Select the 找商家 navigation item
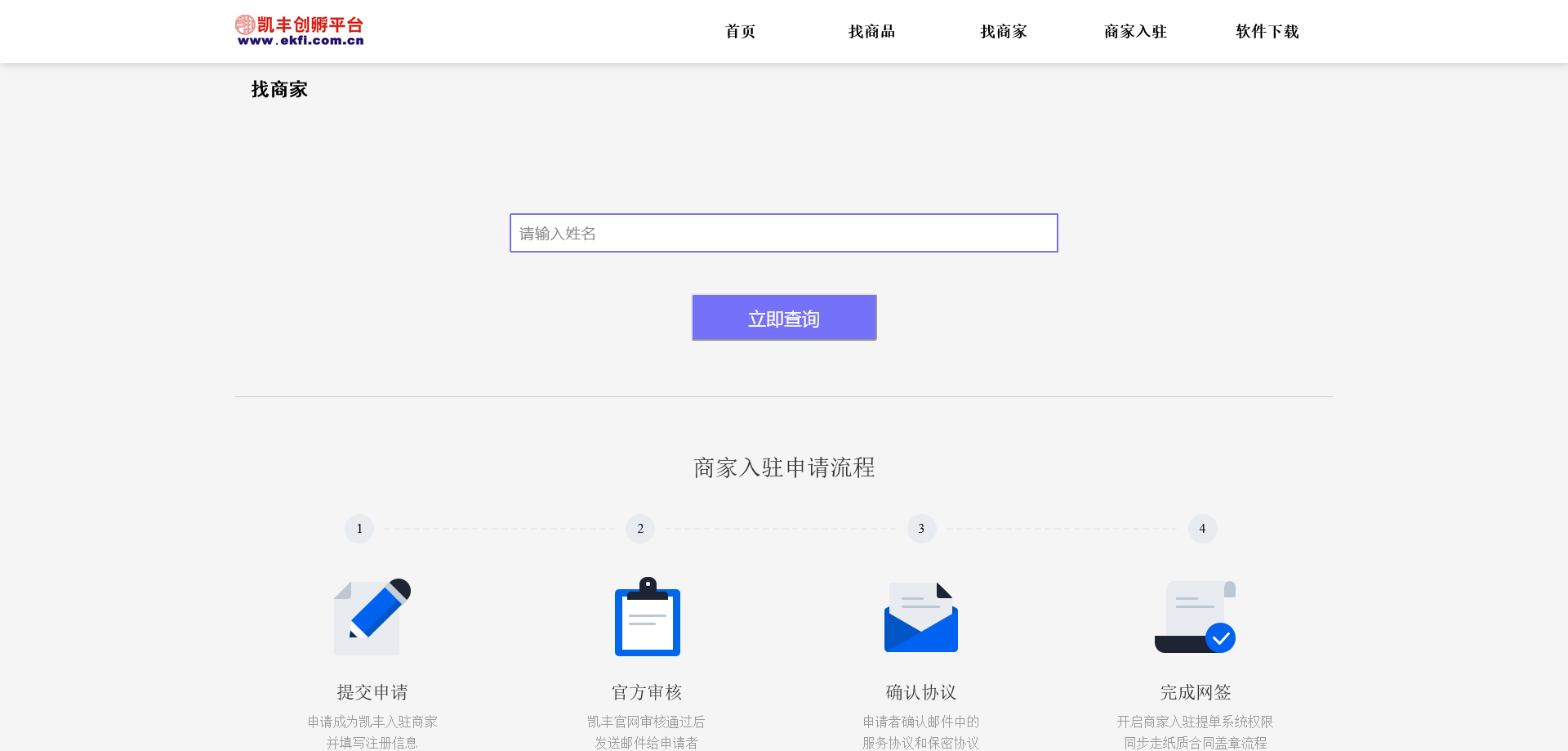 pyautogui.click(x=1003, y=31)
